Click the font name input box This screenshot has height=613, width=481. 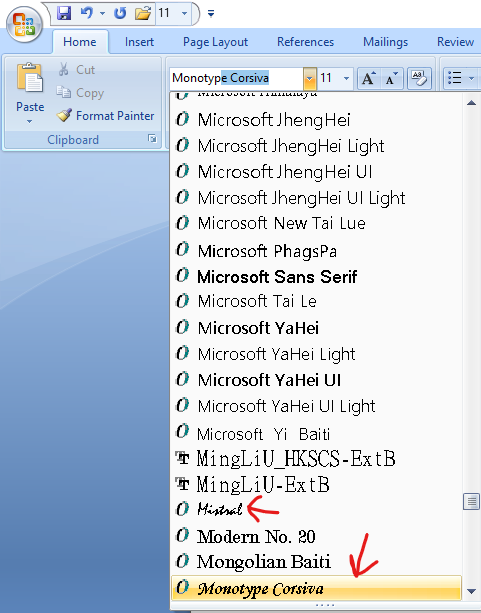click(236, 78)
